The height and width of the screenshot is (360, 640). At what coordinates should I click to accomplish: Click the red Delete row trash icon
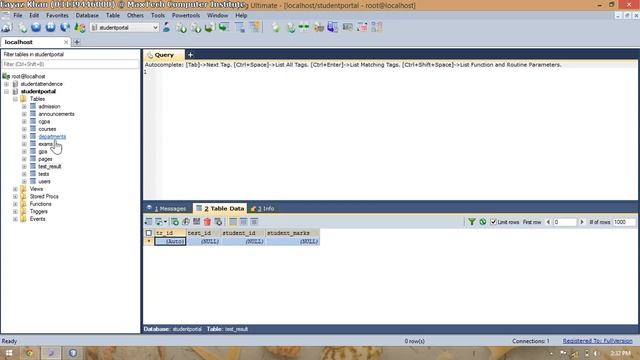pyautogui.click(x=207, y=222)
